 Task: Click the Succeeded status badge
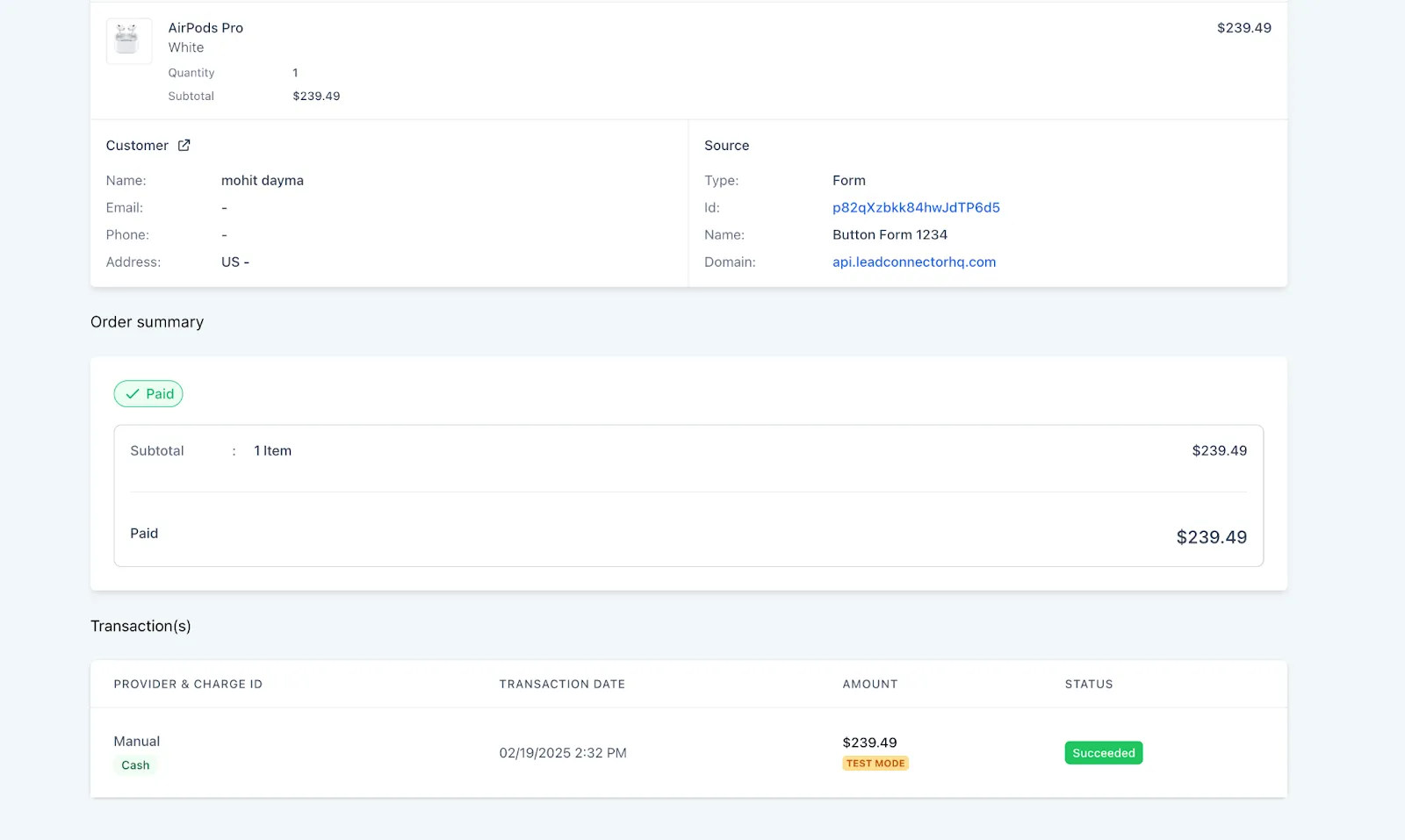click(1104, 753)
